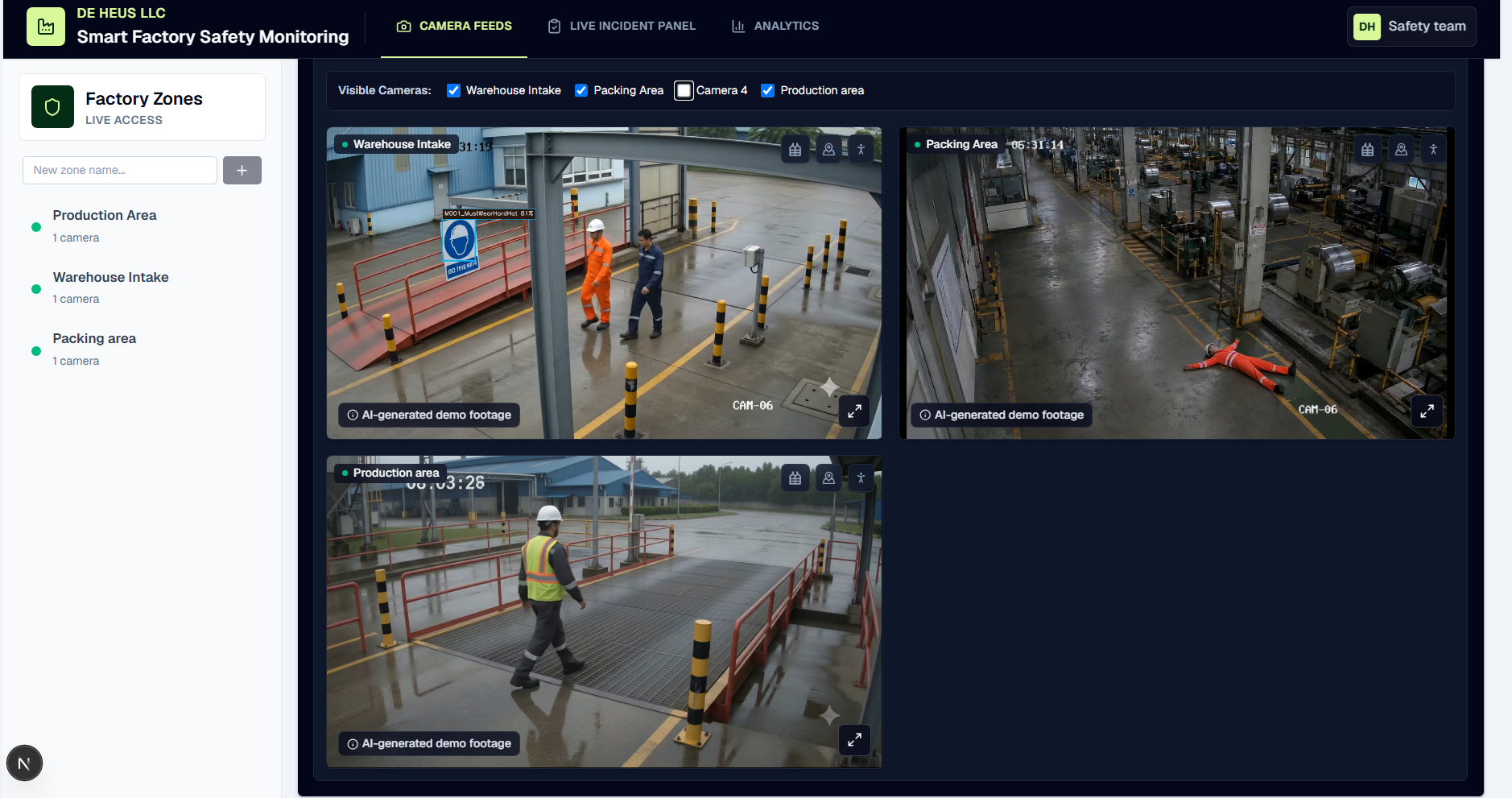Switch to the Live Incident Panel tab
Viewport: 1512px width, 798px height.
point(622,26)
